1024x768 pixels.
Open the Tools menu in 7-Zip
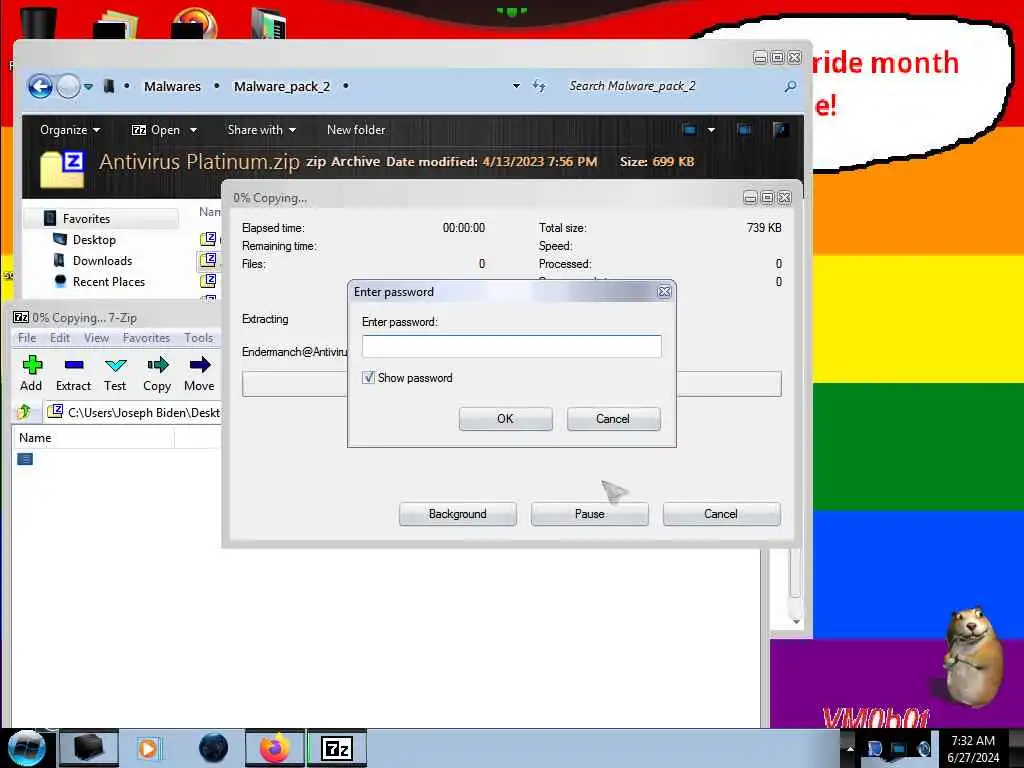199,338
